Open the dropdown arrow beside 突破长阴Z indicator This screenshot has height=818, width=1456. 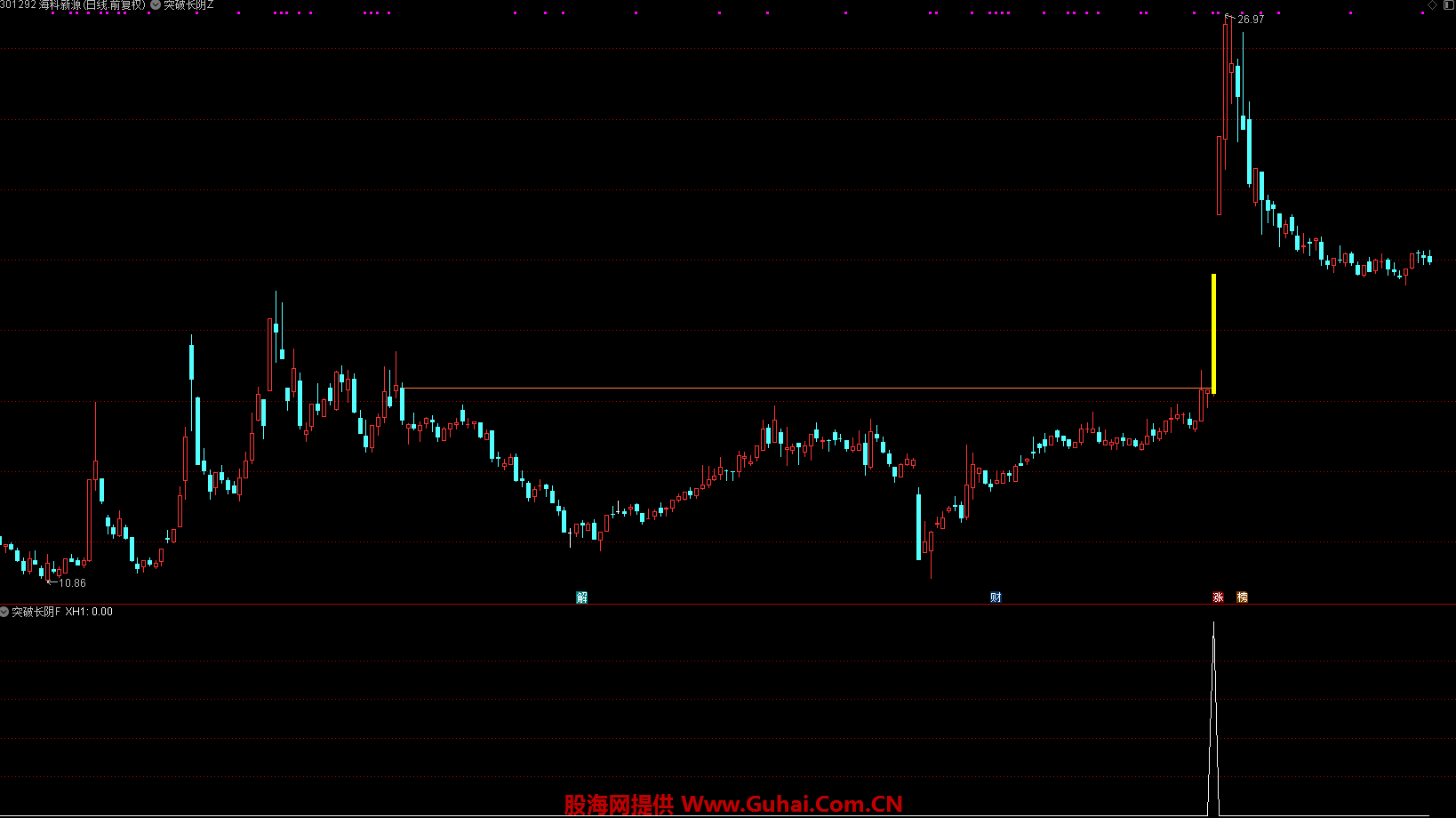coord(156,4)
